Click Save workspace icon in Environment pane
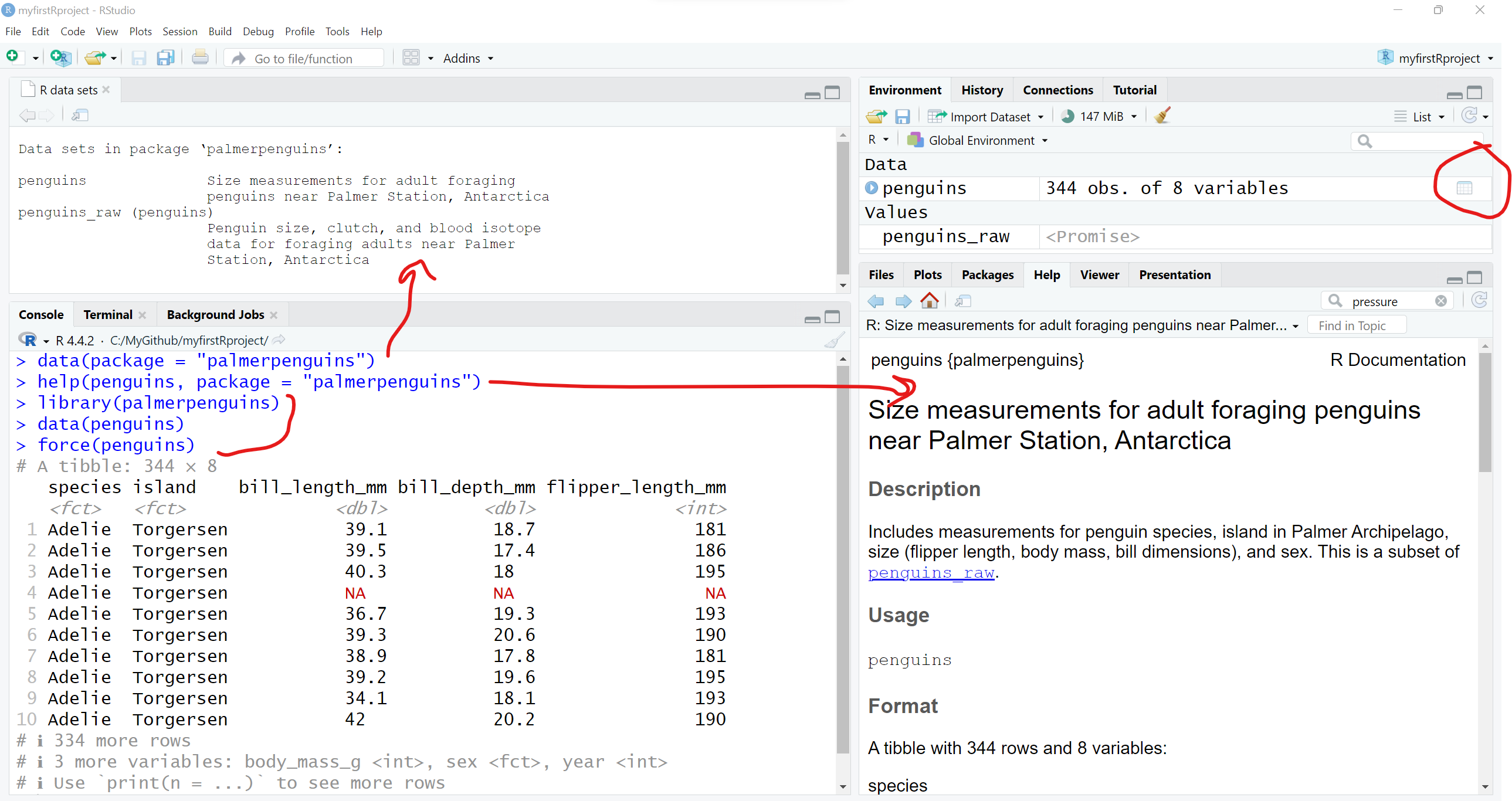 [902, 116]
